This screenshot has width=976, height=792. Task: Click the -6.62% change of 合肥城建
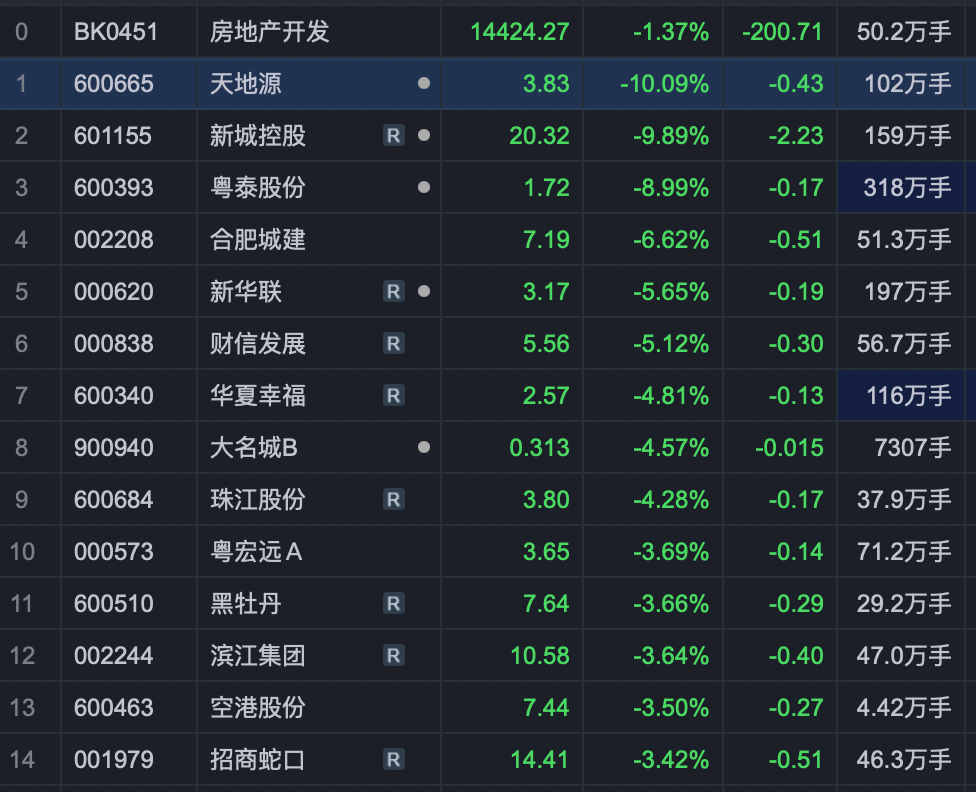point(671,240)
